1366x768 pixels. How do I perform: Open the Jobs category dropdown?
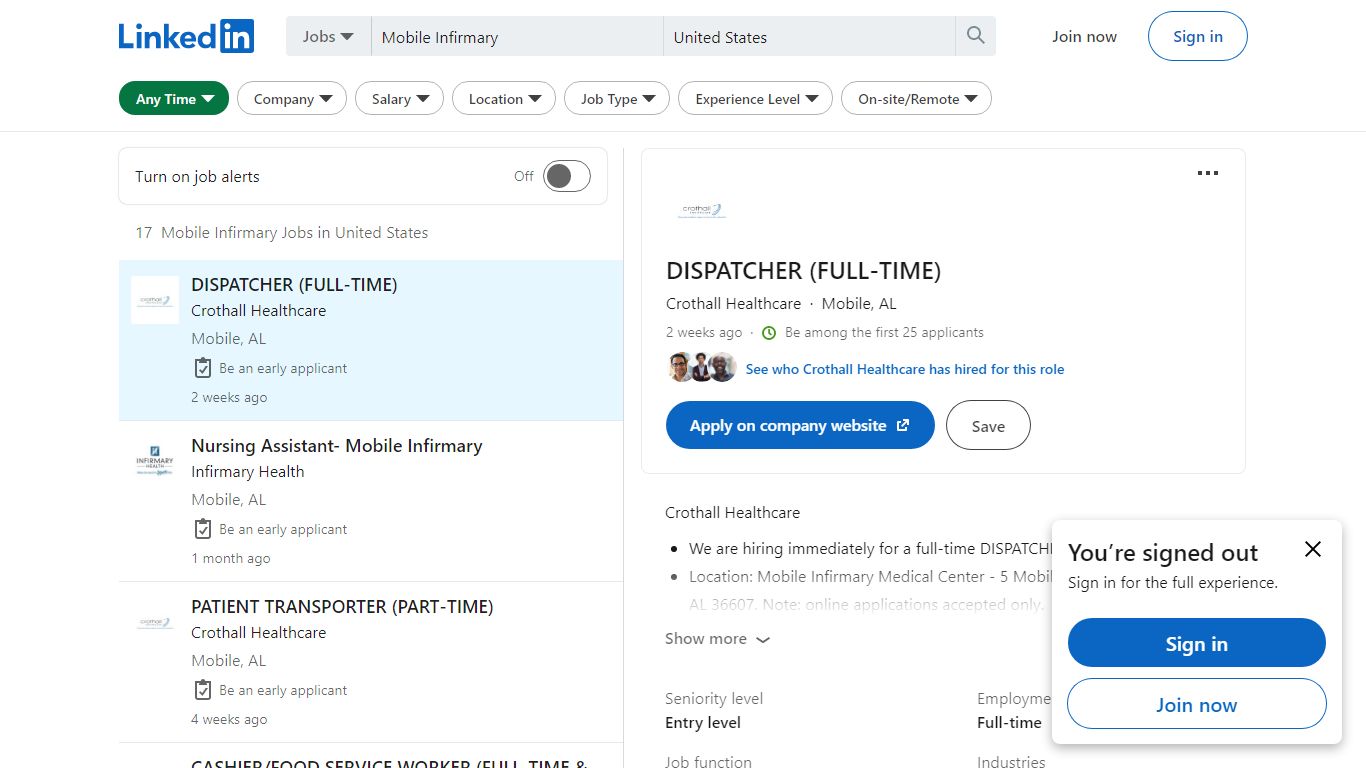coord(328,36)
